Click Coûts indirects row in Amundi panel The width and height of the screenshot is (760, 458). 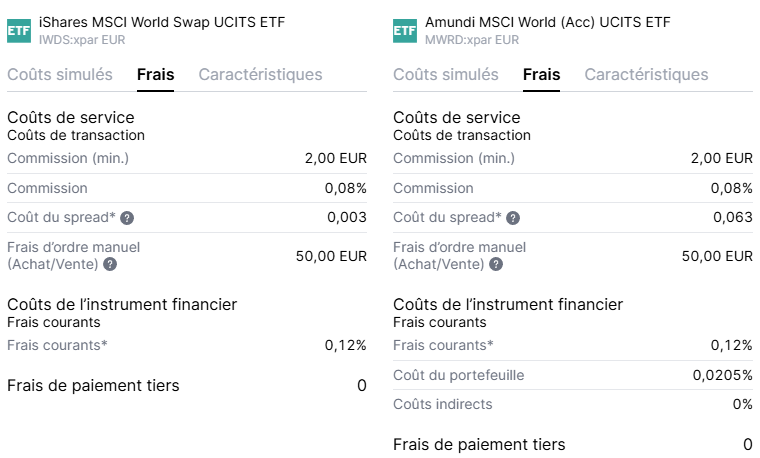point(572,404)
